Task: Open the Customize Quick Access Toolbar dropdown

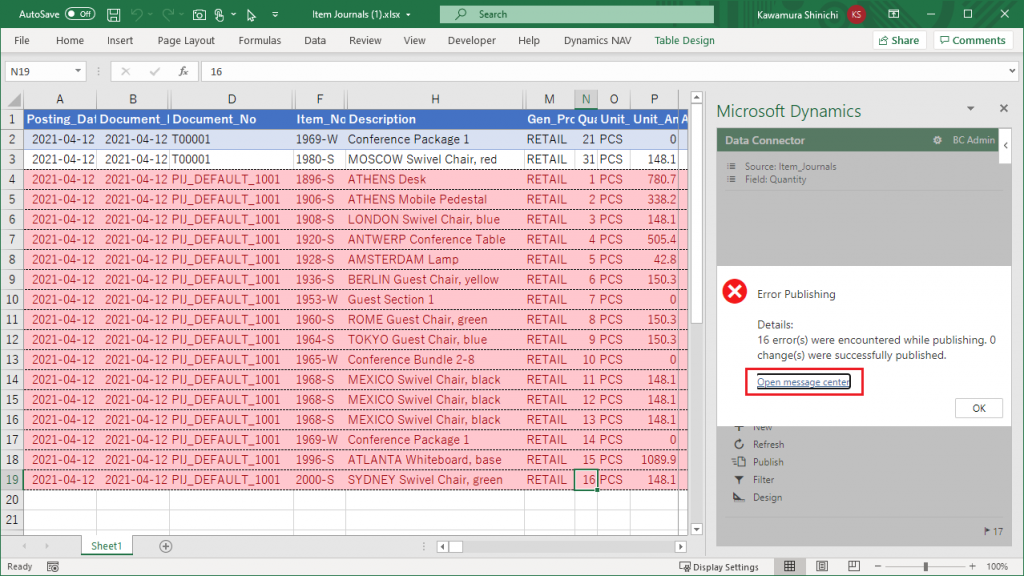Action: pyautogui.click(x=275, y=14)
